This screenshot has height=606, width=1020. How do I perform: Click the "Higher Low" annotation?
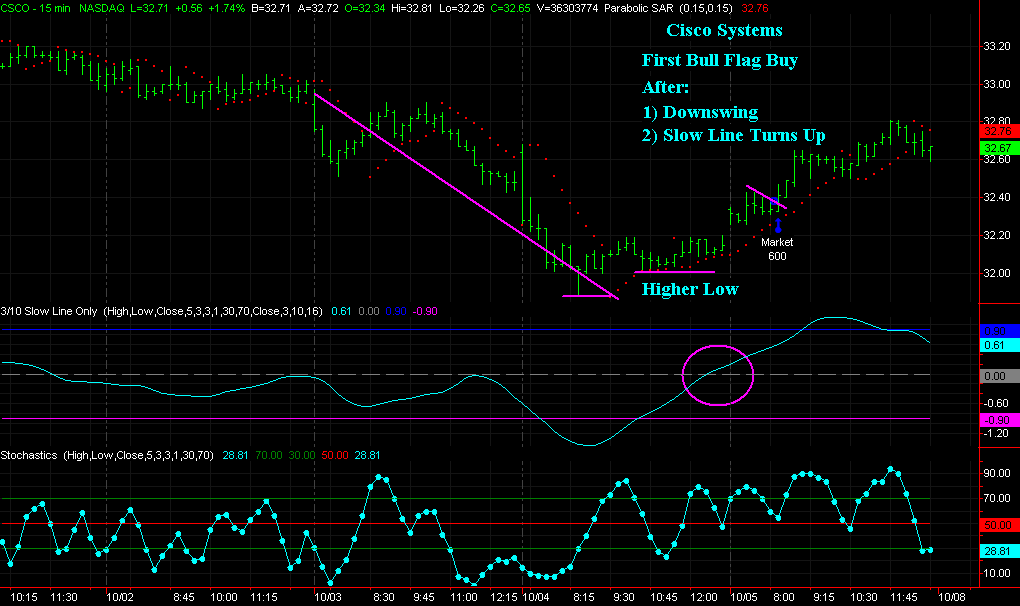690,289
